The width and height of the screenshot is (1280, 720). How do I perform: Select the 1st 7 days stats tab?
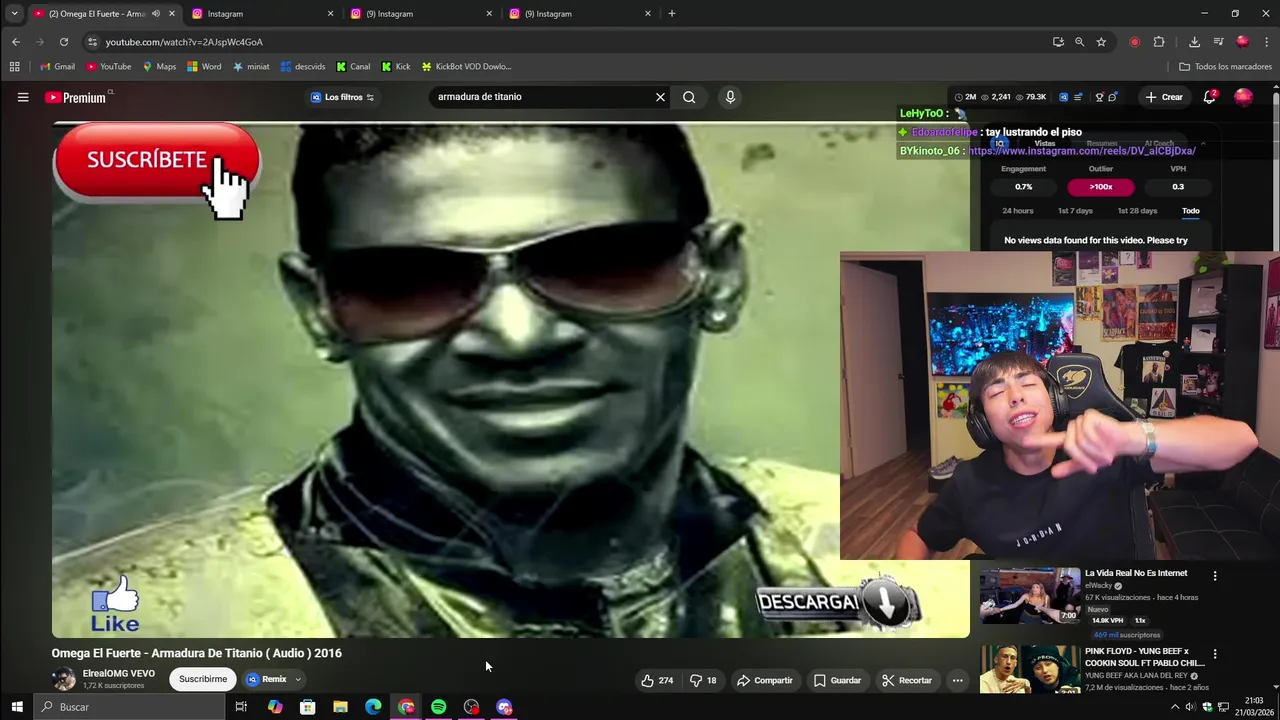(x=1075, y=211)
